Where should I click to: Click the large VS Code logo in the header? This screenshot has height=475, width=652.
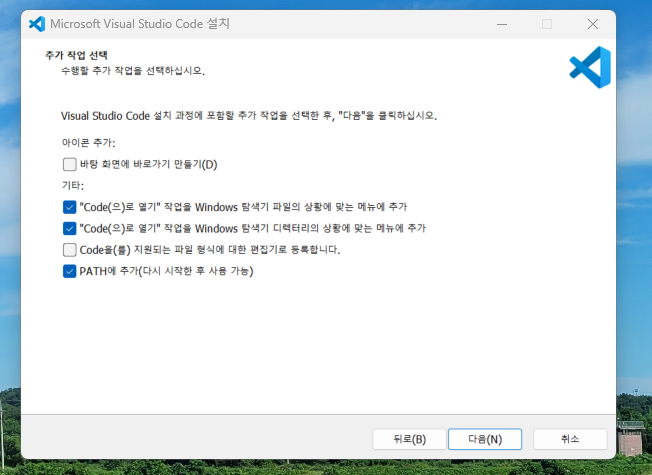590,67
